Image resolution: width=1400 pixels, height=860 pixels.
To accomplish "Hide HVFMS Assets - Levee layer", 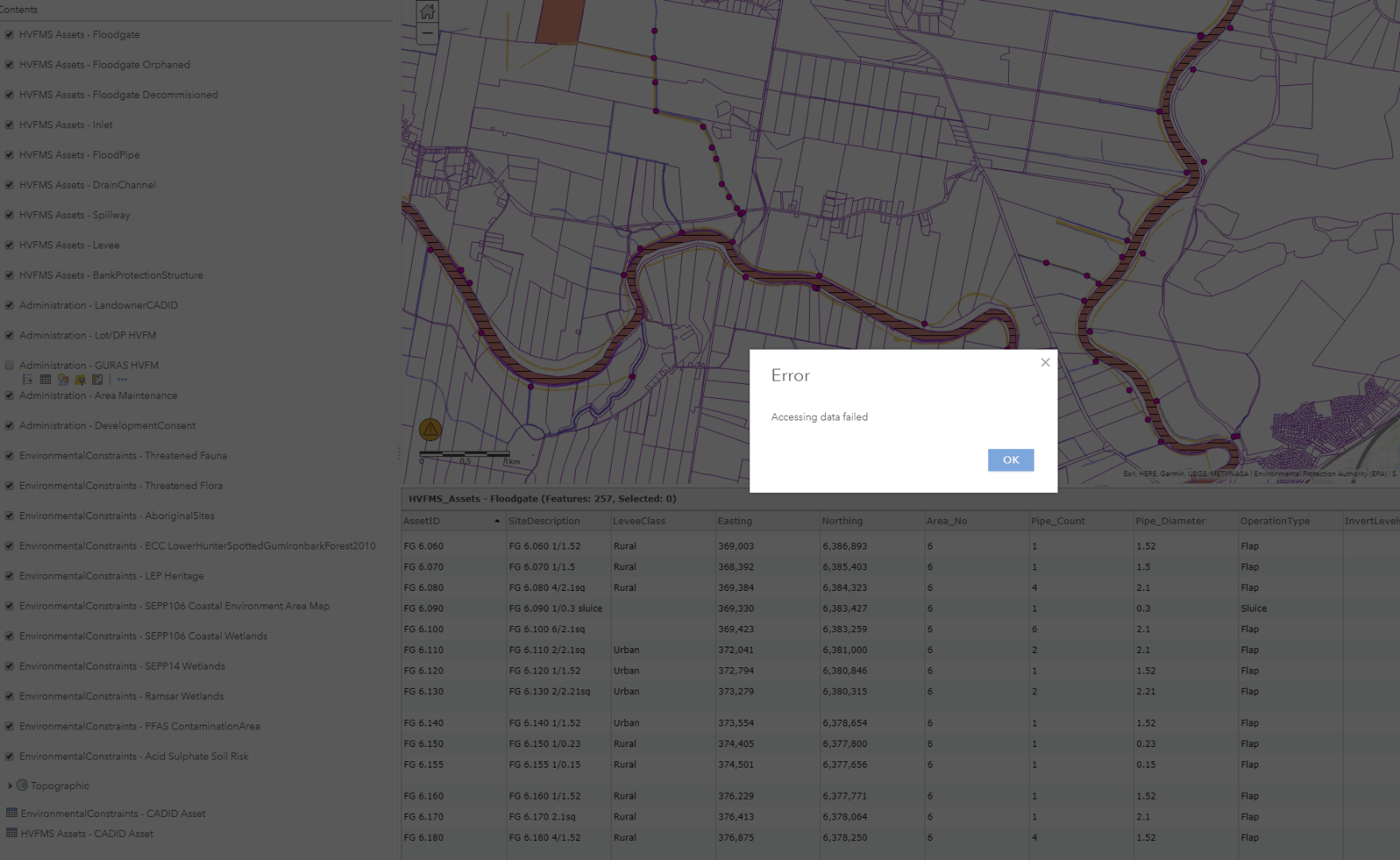I will pyautogui.click(x=10, y=245).
